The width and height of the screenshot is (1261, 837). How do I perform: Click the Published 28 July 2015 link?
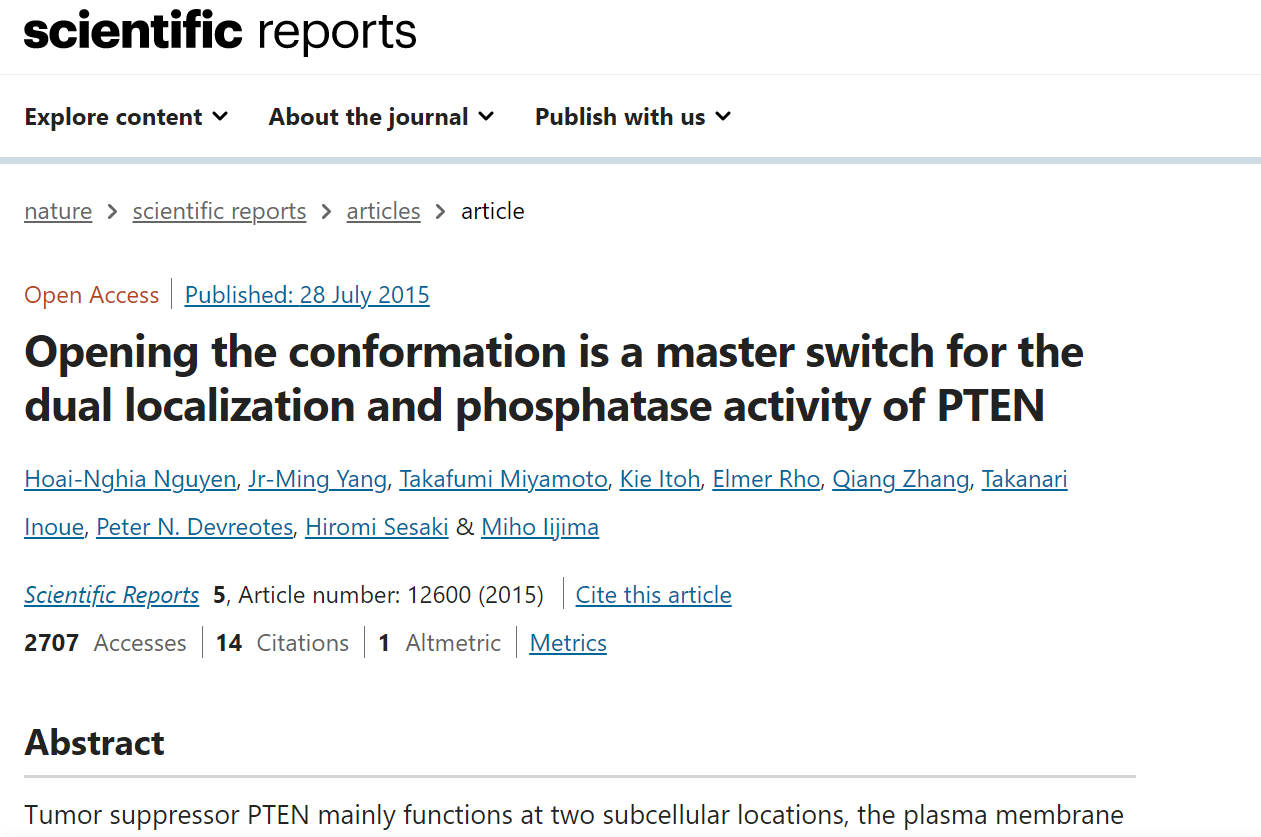(x=307, y=294)
